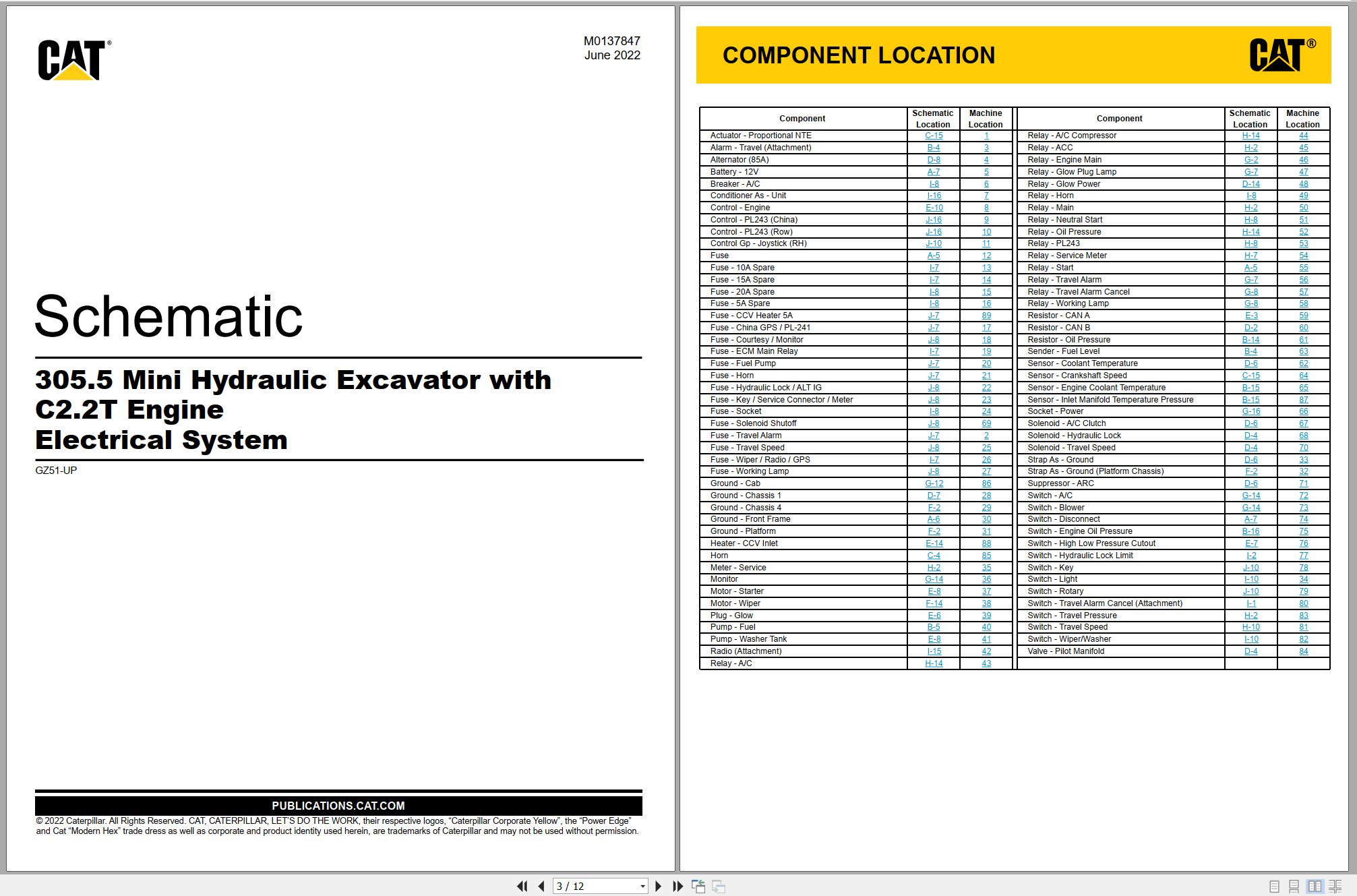Click the PUBLICATIONS.CAT.COM banner text

338,806
